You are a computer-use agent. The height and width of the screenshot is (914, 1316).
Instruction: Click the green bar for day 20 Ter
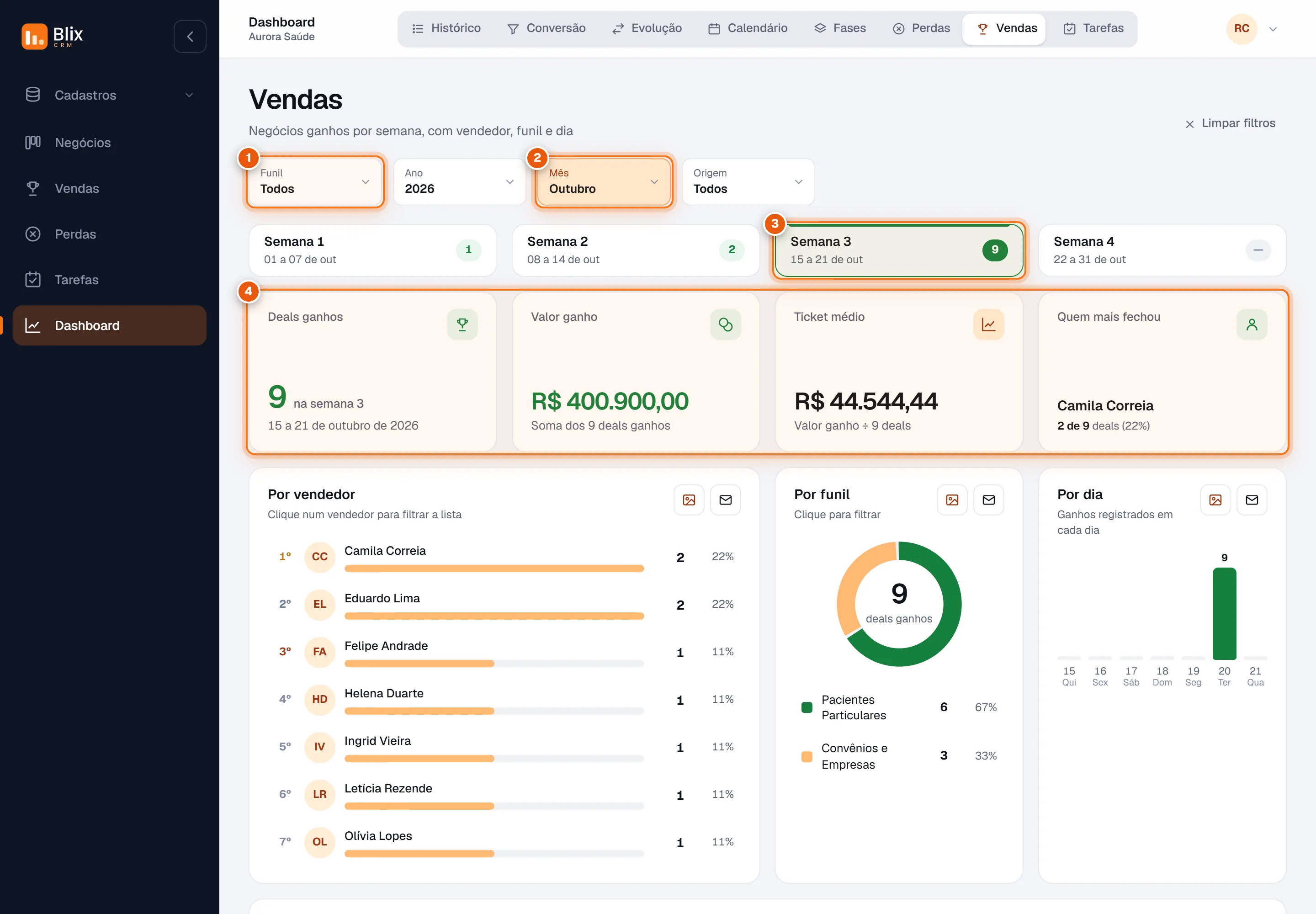[1224, 613]
